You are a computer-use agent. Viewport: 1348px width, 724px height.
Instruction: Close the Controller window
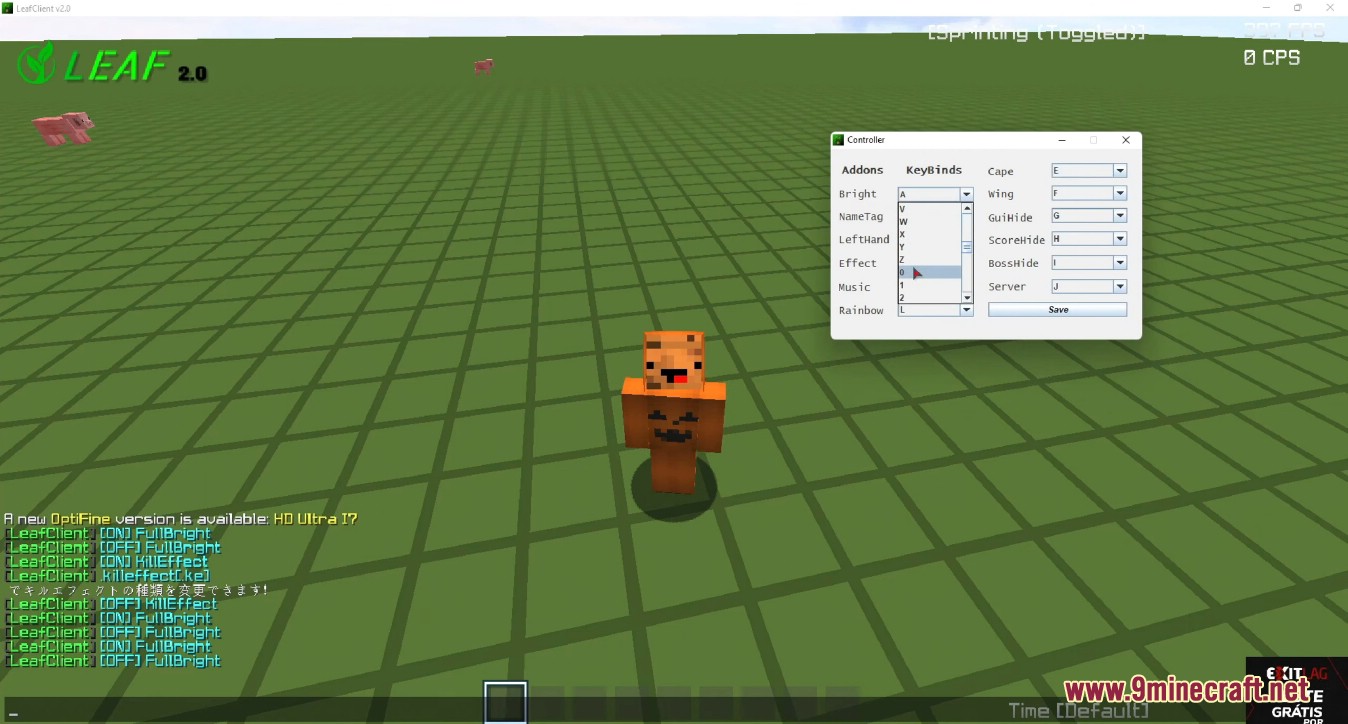coord(1126,140)
